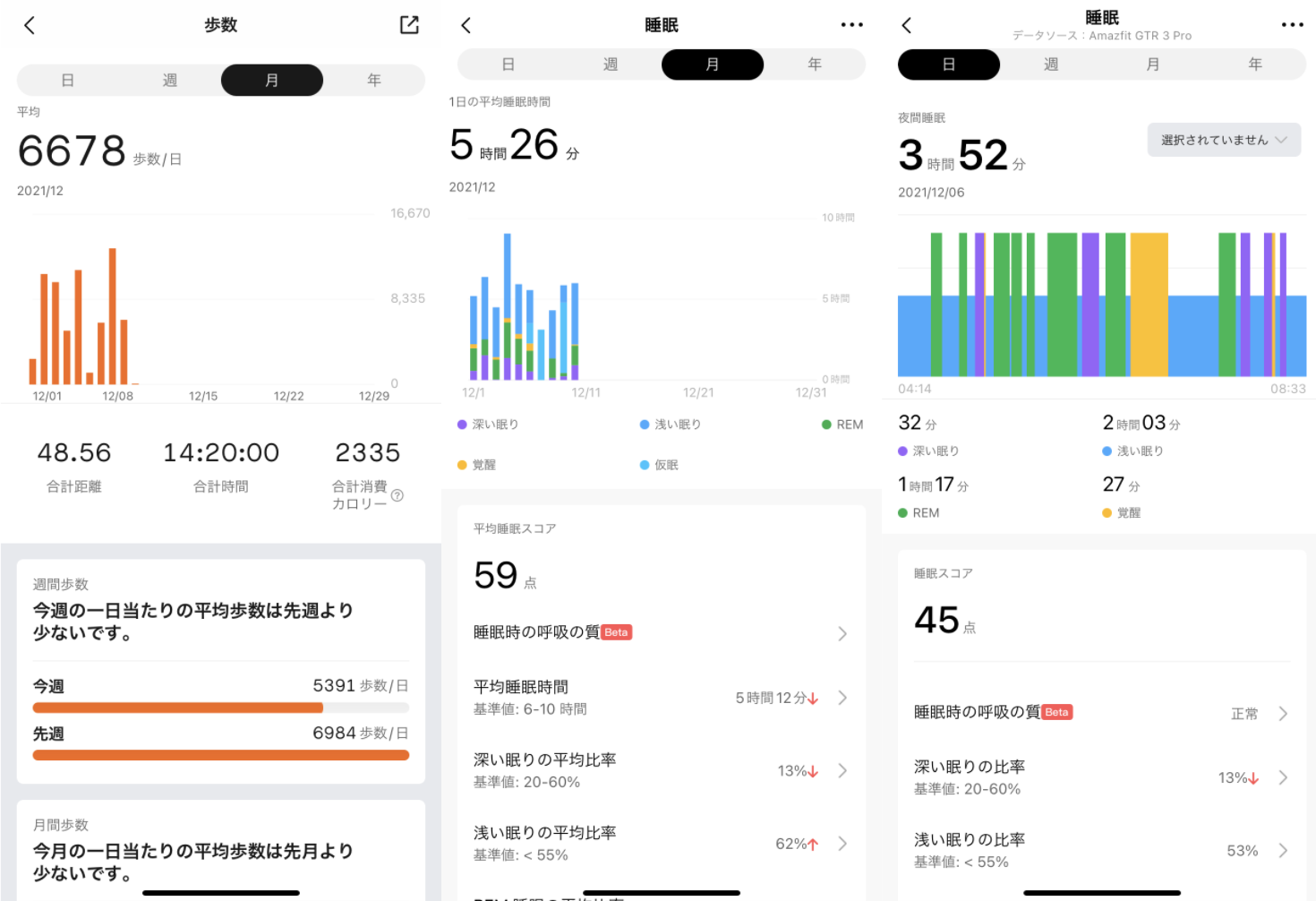Tap 深い眠り 32分 stat on daily screen
The width and height of the screenshot is (1316, 901).
929,435
